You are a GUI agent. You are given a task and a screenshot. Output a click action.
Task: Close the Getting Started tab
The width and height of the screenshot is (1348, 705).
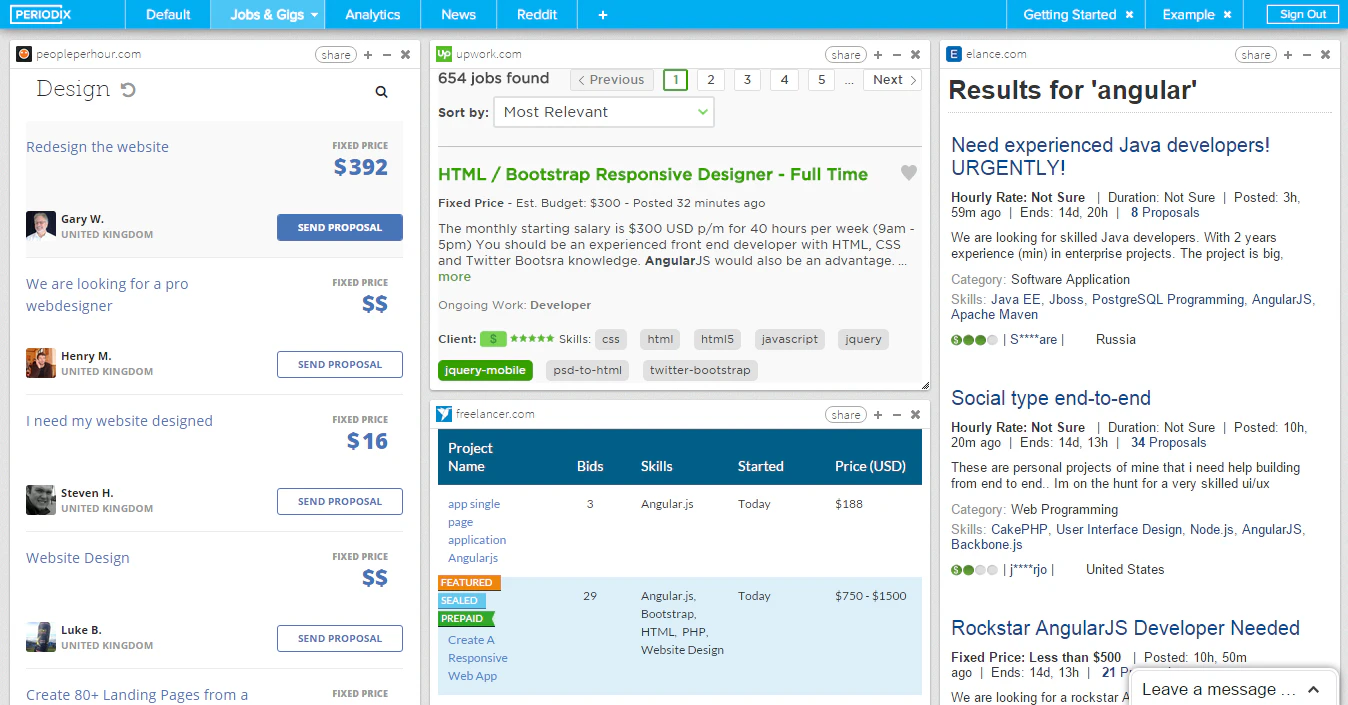pos(1129,15)
